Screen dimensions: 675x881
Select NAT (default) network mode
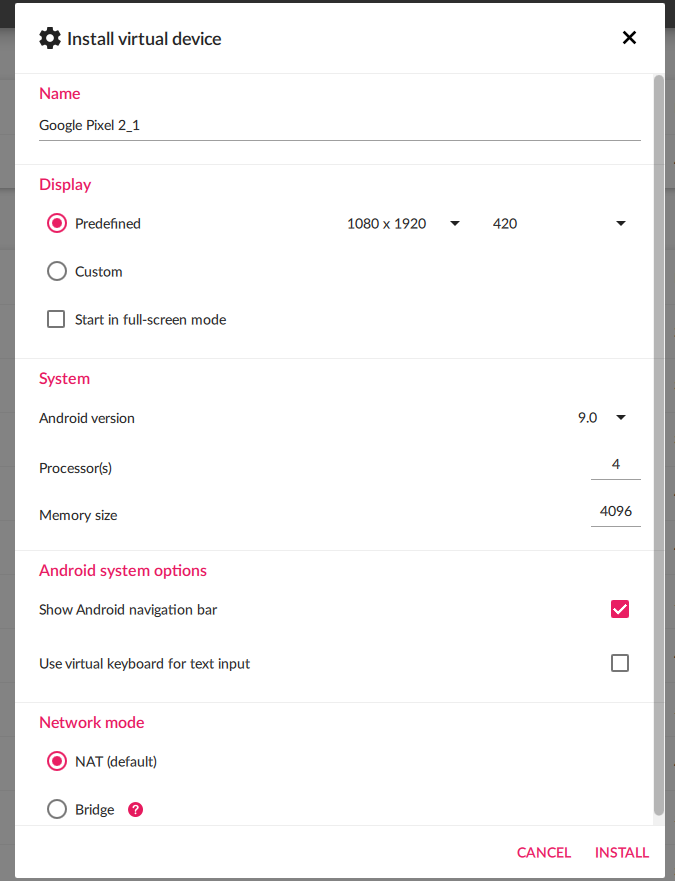coord(57,762)
